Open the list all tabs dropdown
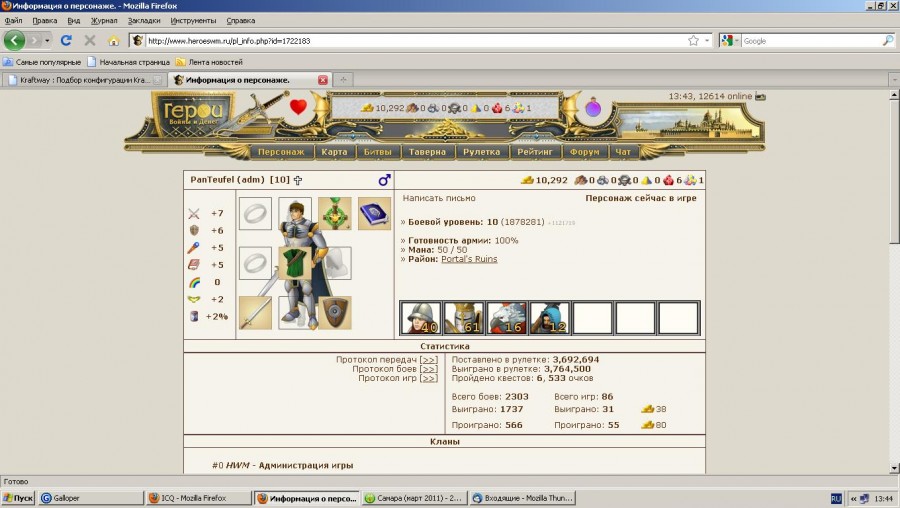900x508 pixels. pyautogui.click(x=891, y=79)
